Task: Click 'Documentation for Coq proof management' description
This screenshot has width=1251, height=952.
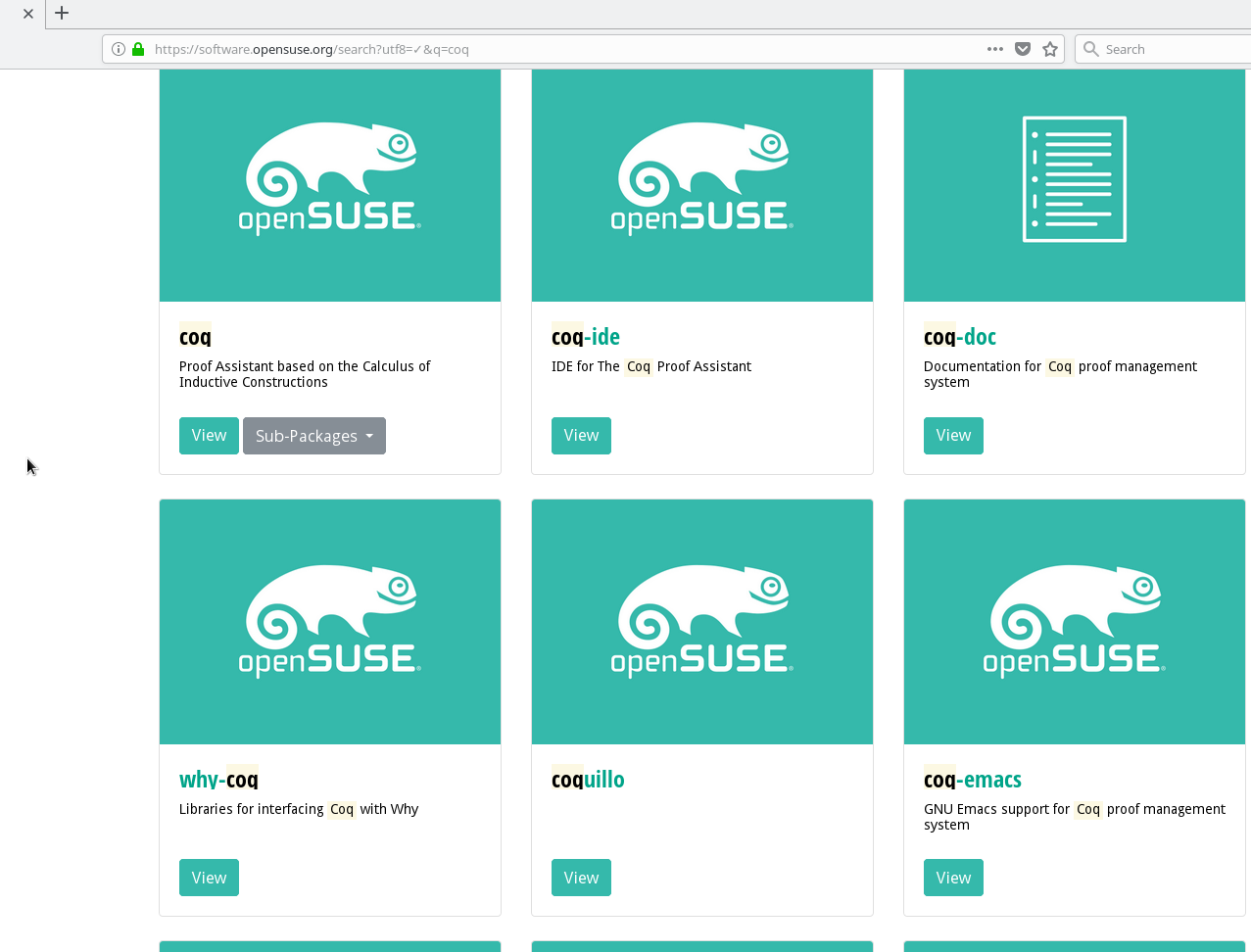Action: click(1060, 374)
